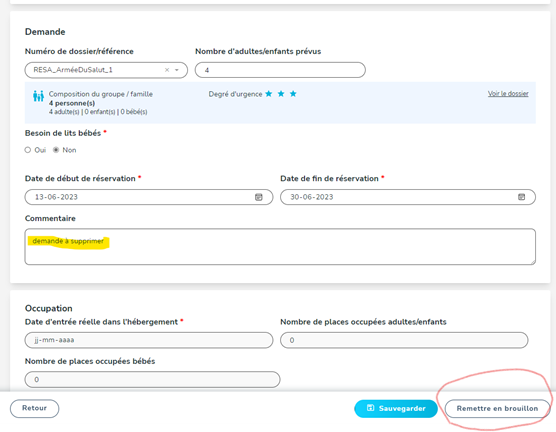Clear the RESA_ArméeDuSalut_1 dossier selection
Viewport: 556px width, 432px height.
[x=167, y=70]
